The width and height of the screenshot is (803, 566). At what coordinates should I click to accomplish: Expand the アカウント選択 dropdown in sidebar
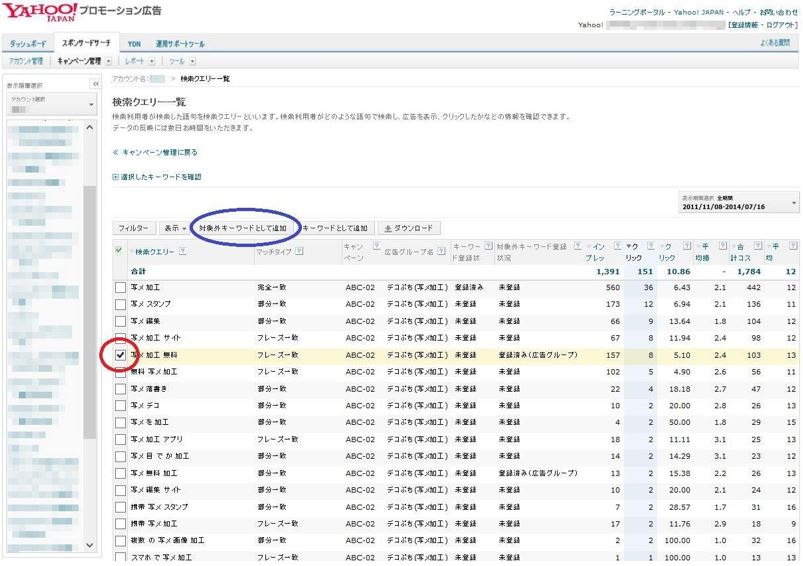(50, 104)
